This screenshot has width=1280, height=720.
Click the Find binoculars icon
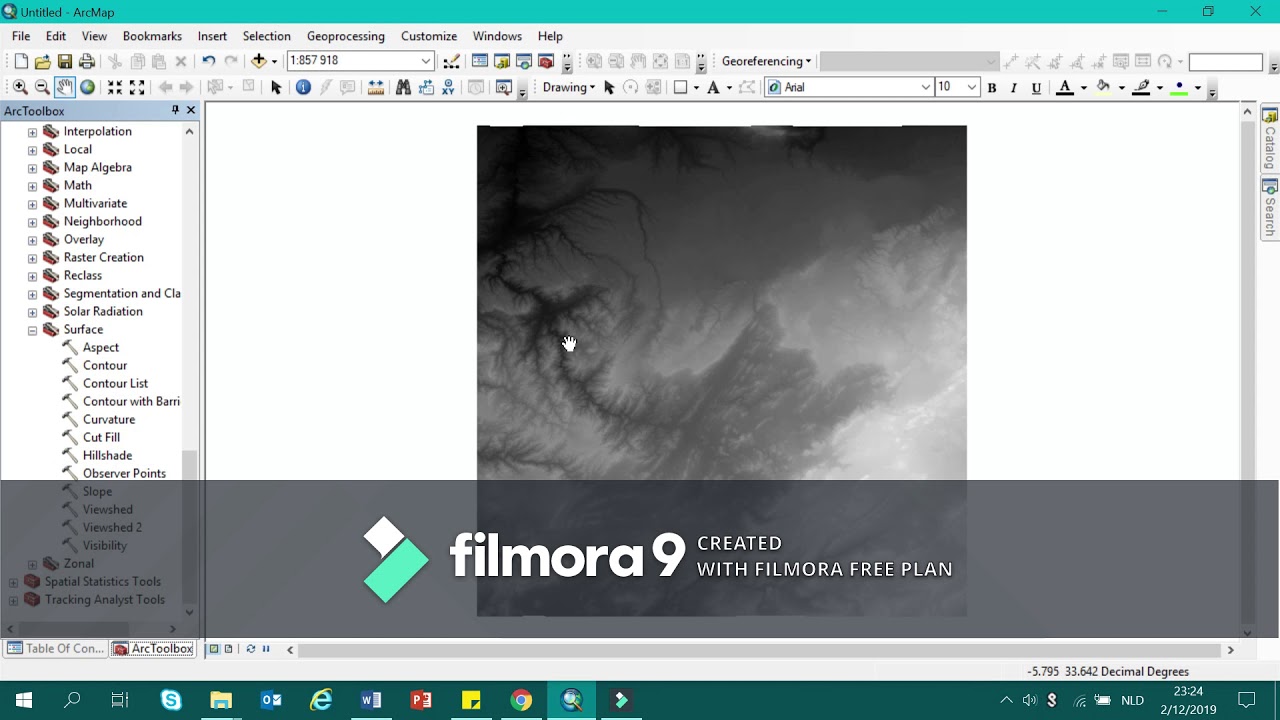click(x=403, y=87)
